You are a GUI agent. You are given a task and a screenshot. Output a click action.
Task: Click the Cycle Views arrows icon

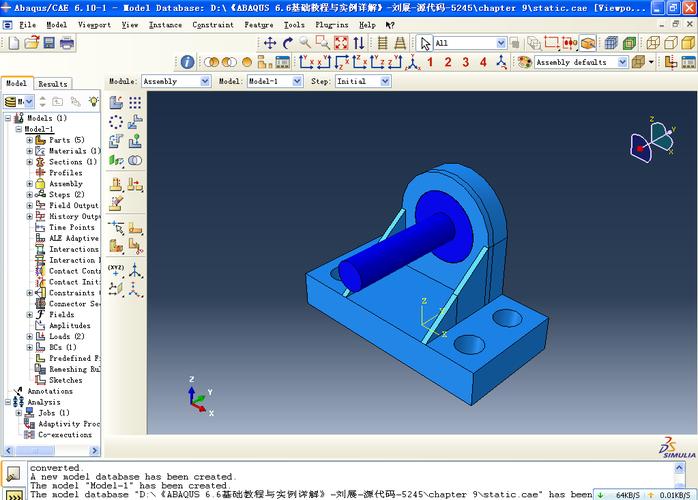click(x=359, y=43)
